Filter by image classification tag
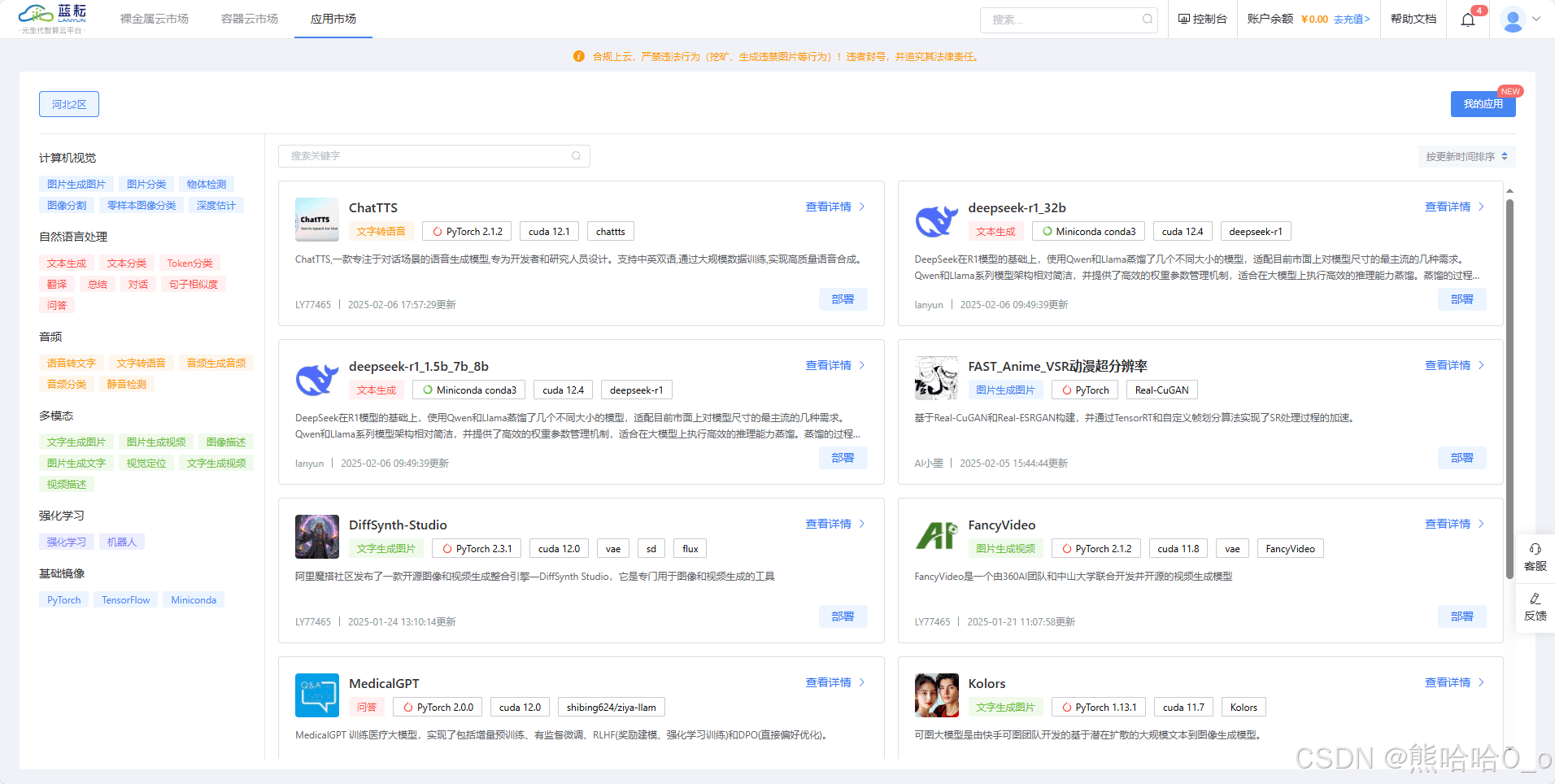Image resolution: width=1555 pixels, height=784 pixels. [x=146, y=185]
